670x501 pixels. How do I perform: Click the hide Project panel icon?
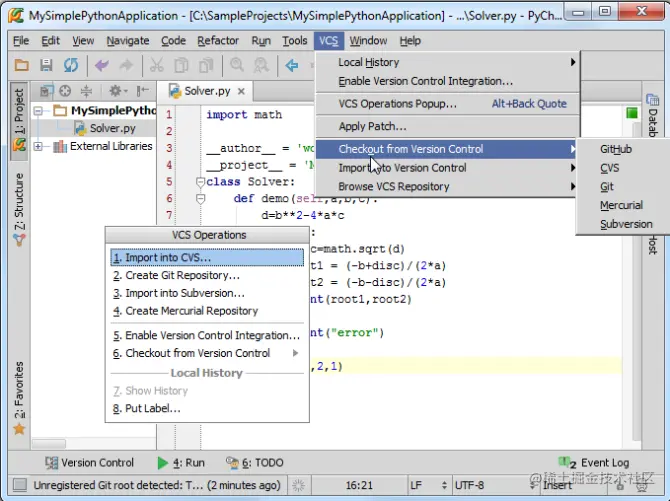pos(143,91)
